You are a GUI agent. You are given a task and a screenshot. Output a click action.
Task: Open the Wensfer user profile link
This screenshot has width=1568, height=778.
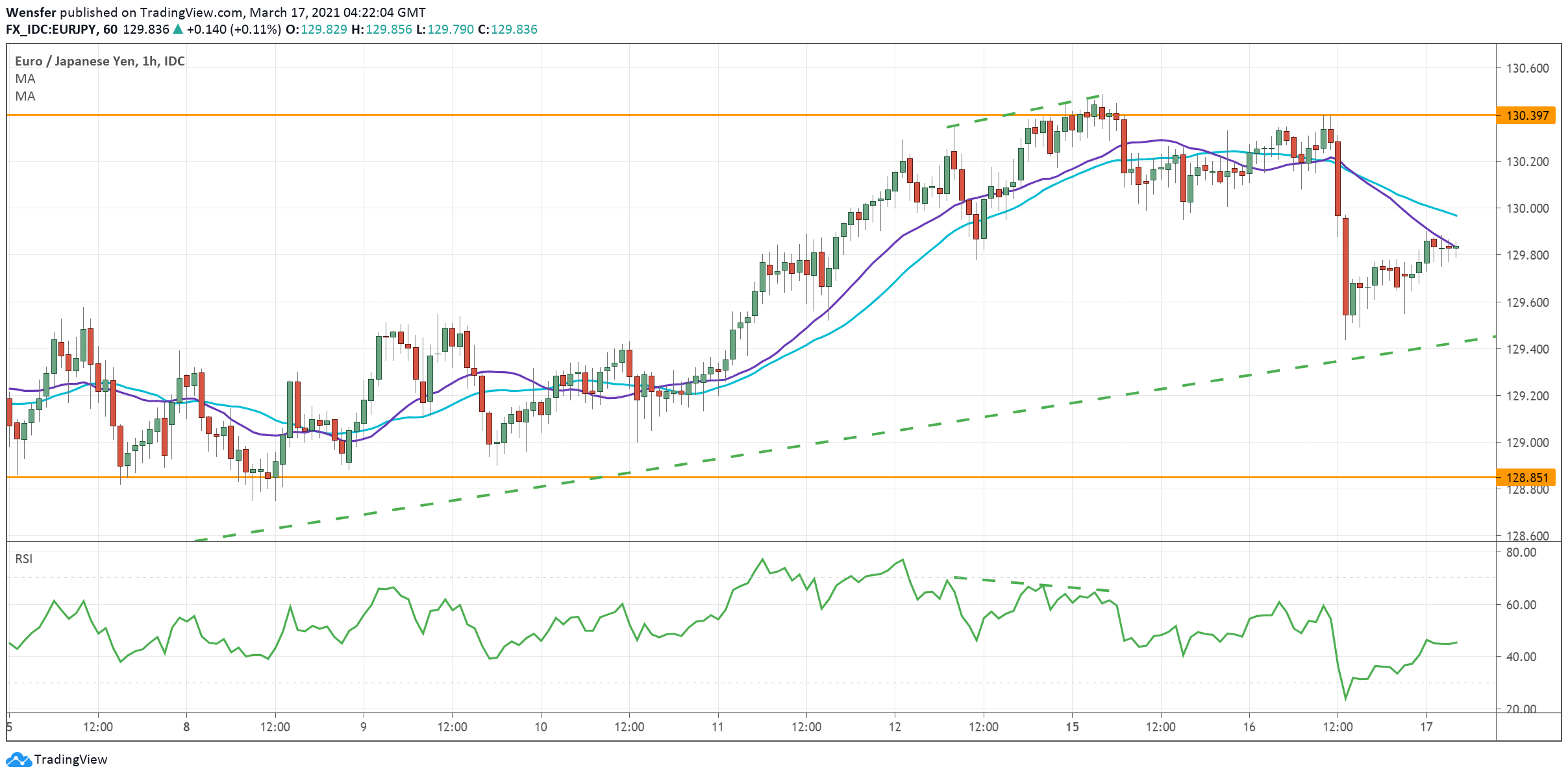[31, 11]
